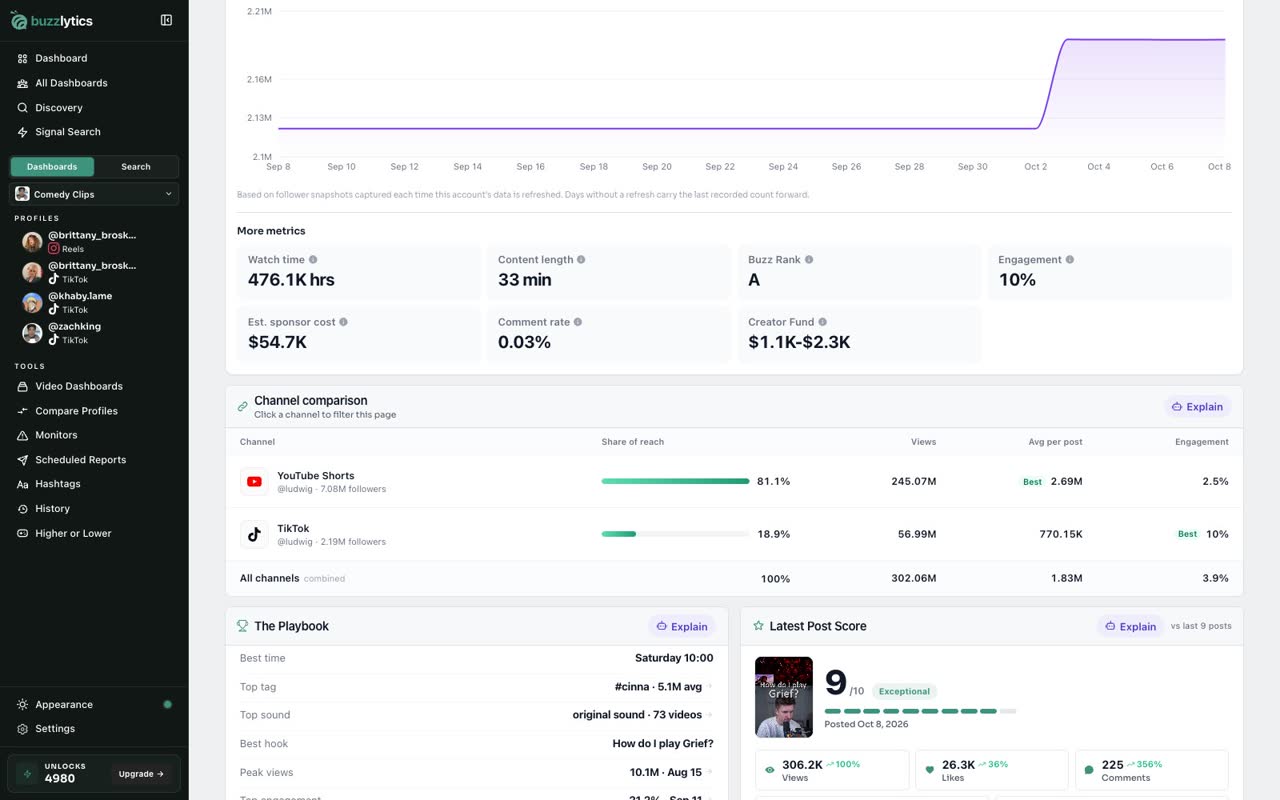Select @brittany_brosk Reels profile
The height and width of the screenshot is (800, 1280).
[94, 242]
